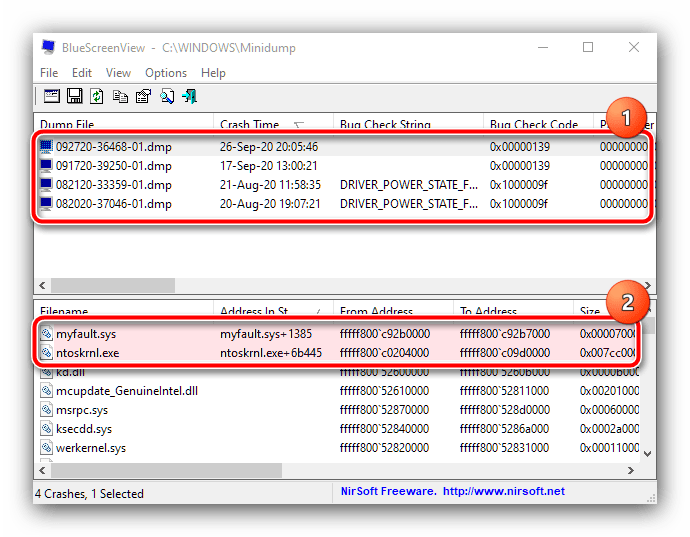The image size is (690, 537).
Task: Open the http://www.nirsoft.net link
Action: (x=503, y=491)
